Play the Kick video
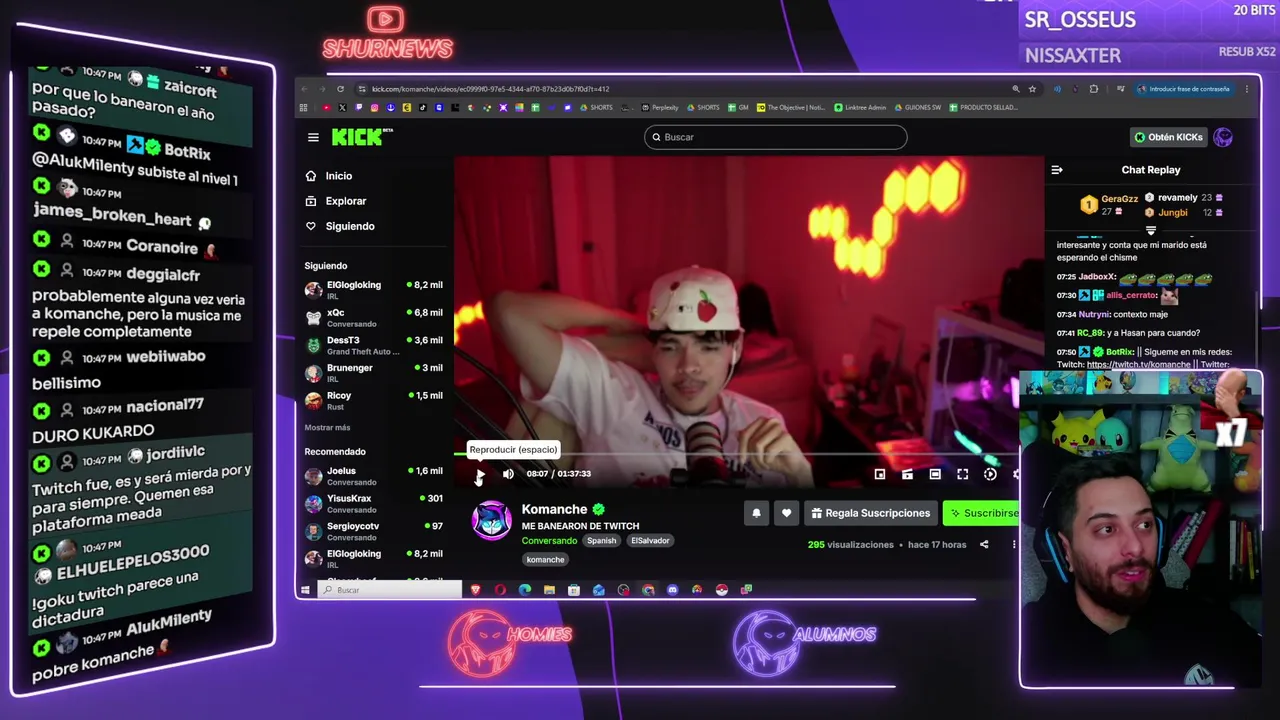This screenshot has height=720, width=1280. (x=480, y=474)
